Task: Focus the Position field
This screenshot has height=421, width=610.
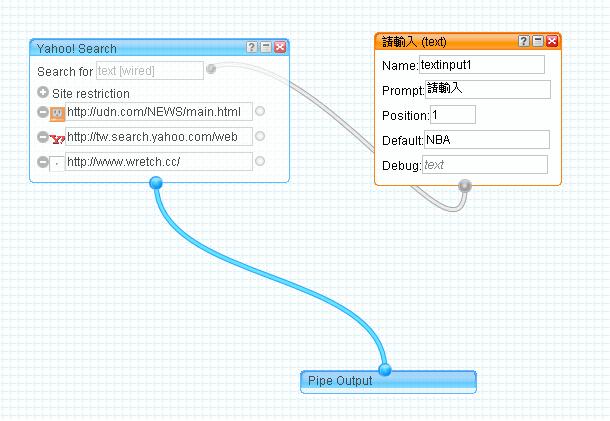Action: (x=453, y=115)
